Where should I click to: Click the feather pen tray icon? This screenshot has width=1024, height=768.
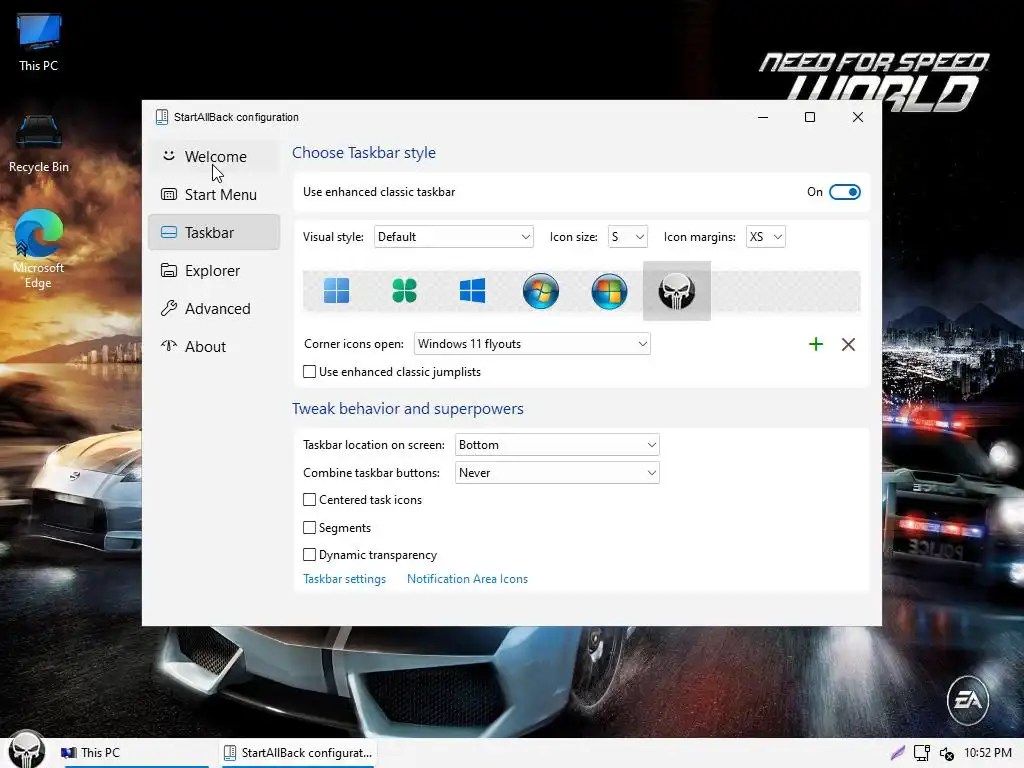coord(898,753)
